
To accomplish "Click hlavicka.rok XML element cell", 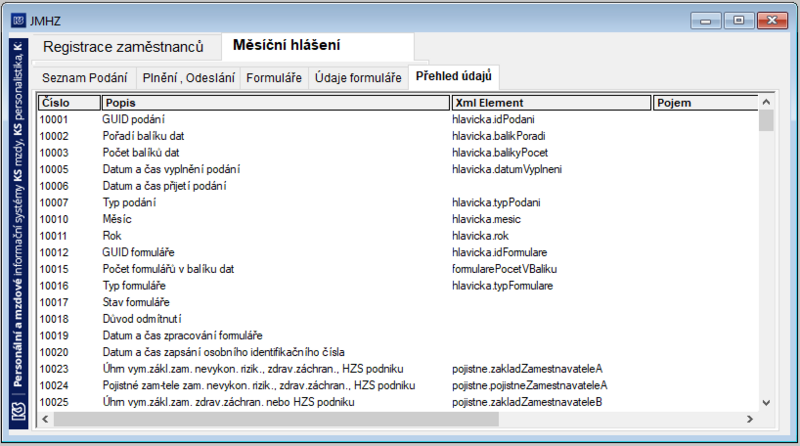I will coord(480,236).
